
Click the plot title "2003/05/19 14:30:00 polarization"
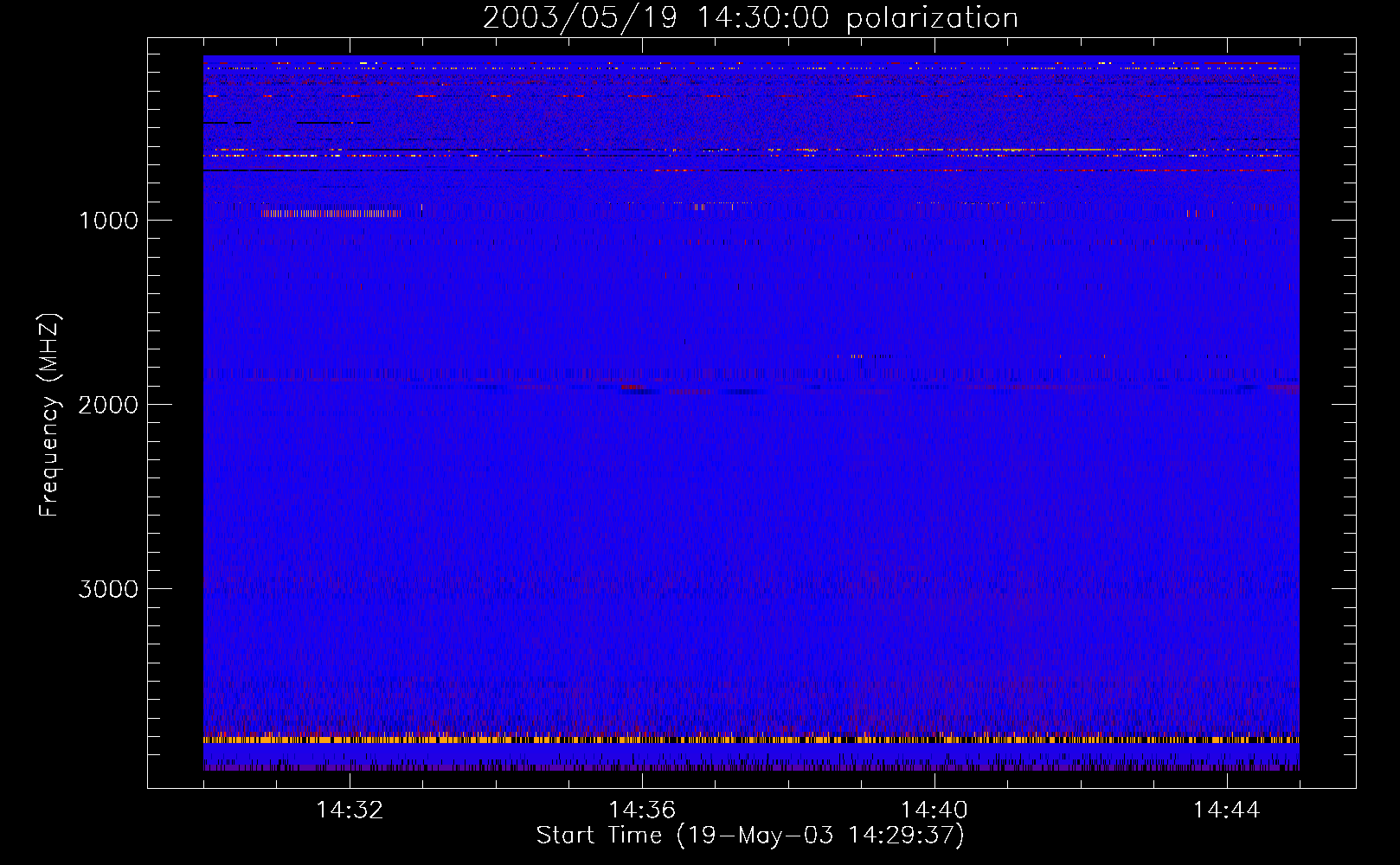click(x=750, y=18)
